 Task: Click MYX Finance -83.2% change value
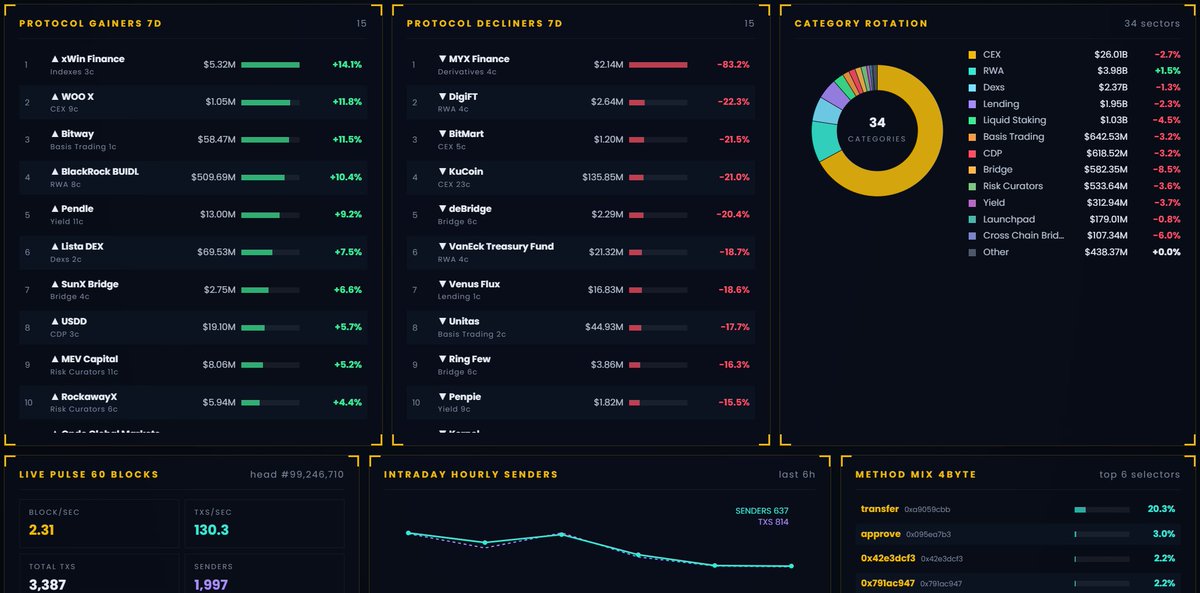point(733,65)
